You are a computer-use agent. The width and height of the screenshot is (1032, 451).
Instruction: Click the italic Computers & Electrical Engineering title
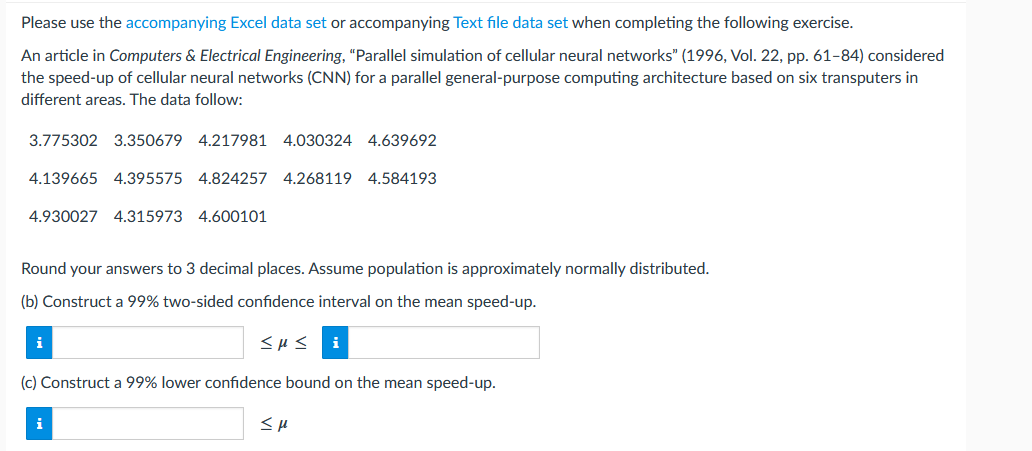(226, 56)
